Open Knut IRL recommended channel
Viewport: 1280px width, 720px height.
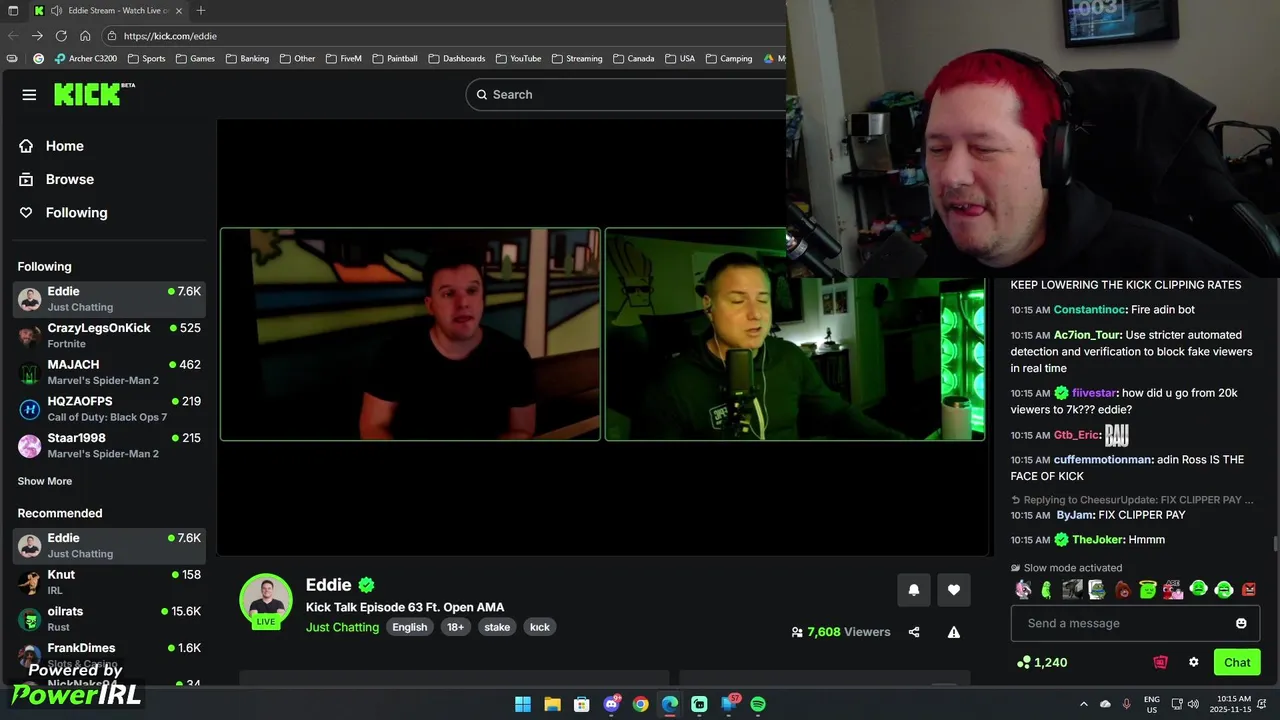click(x=109, y=582)
